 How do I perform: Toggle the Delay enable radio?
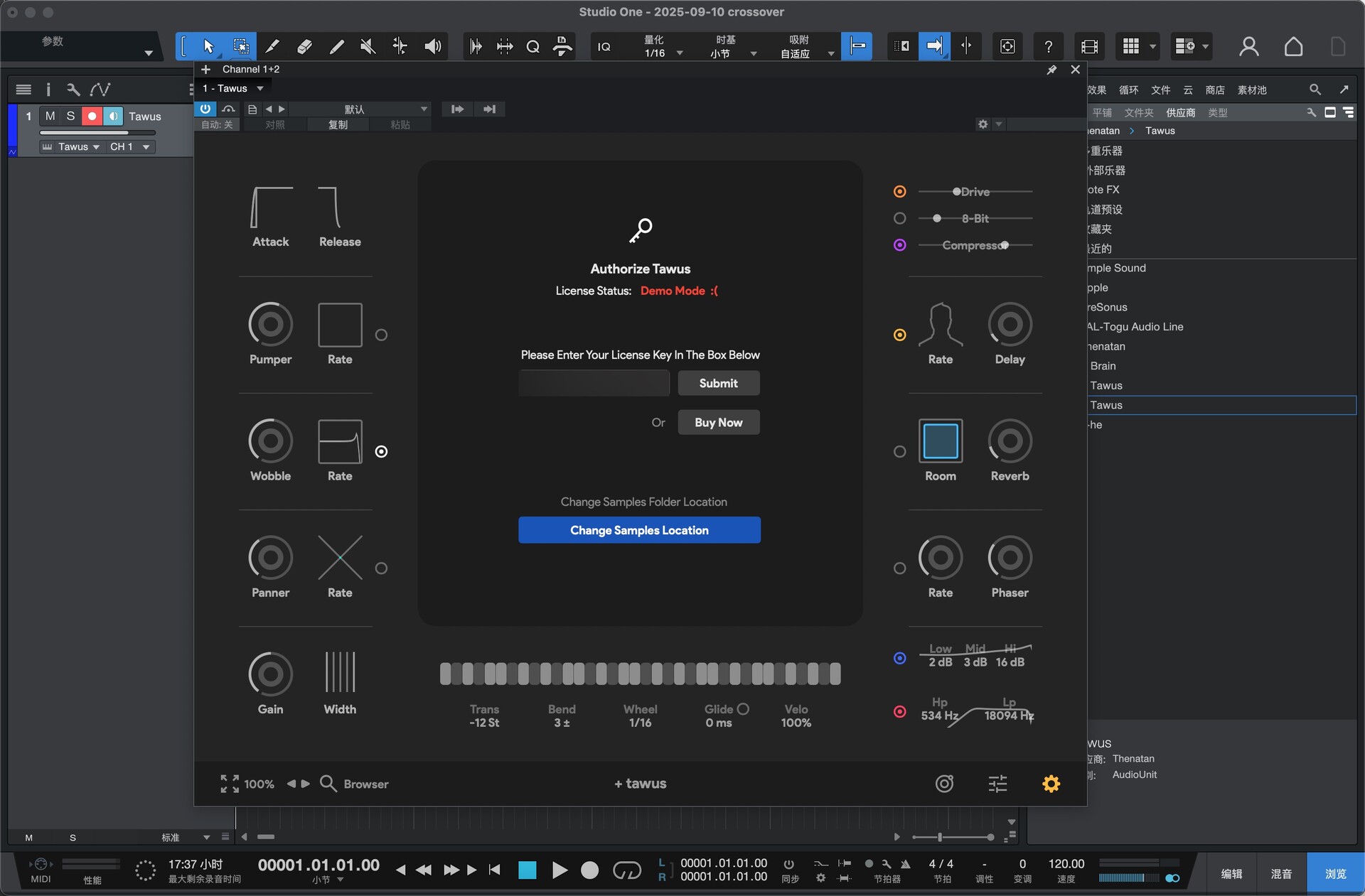click(899, 335)
